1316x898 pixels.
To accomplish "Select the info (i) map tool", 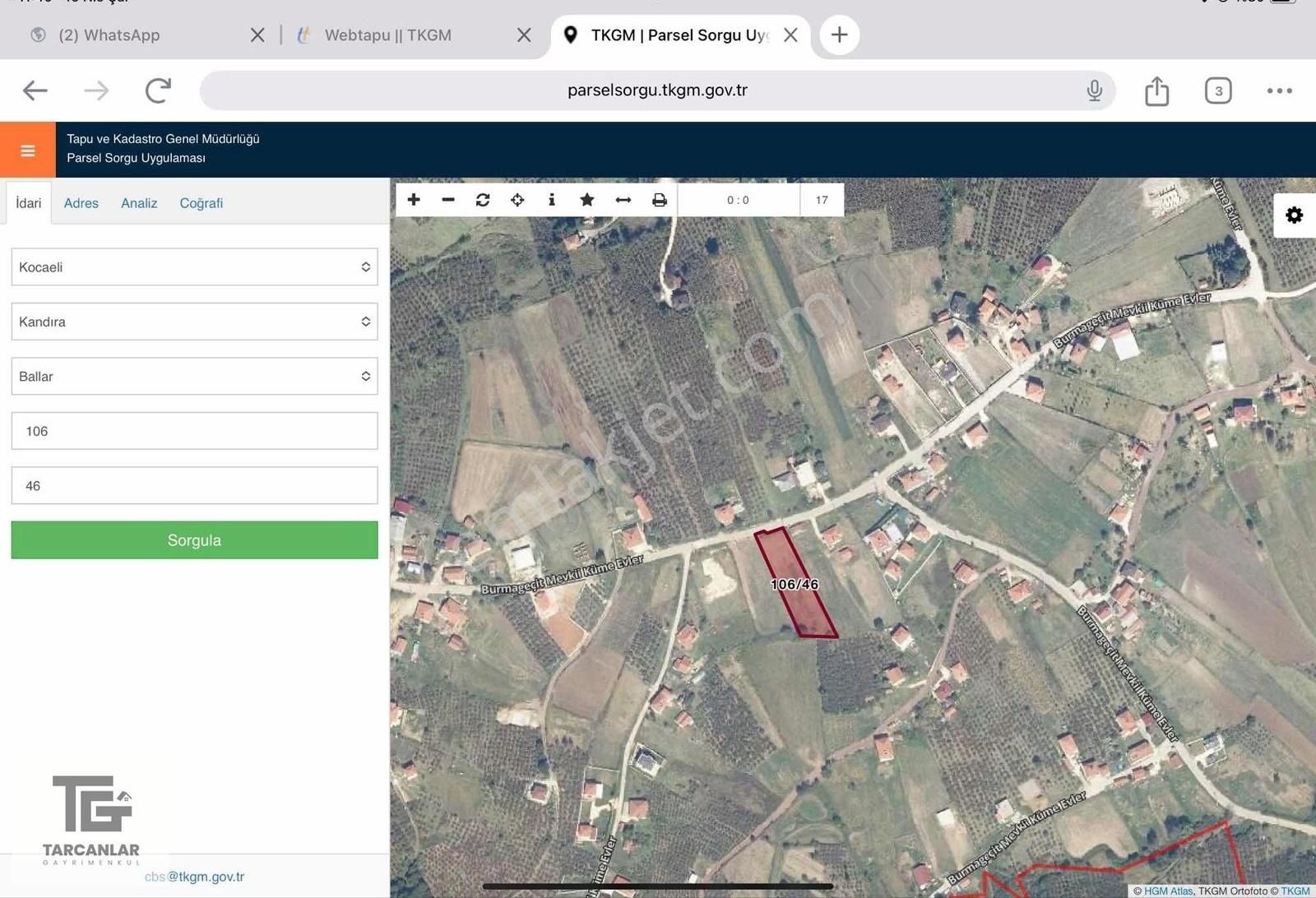I will coord(552,200).
